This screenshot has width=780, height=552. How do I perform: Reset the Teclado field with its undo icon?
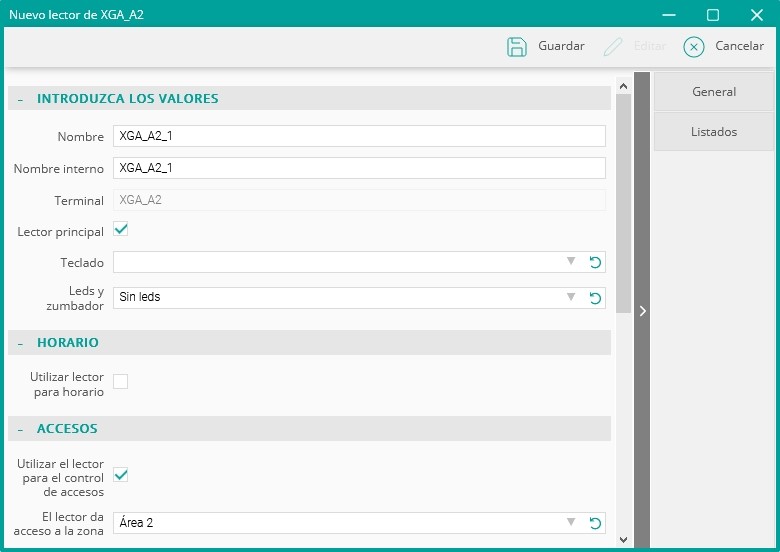pos(595,262)
